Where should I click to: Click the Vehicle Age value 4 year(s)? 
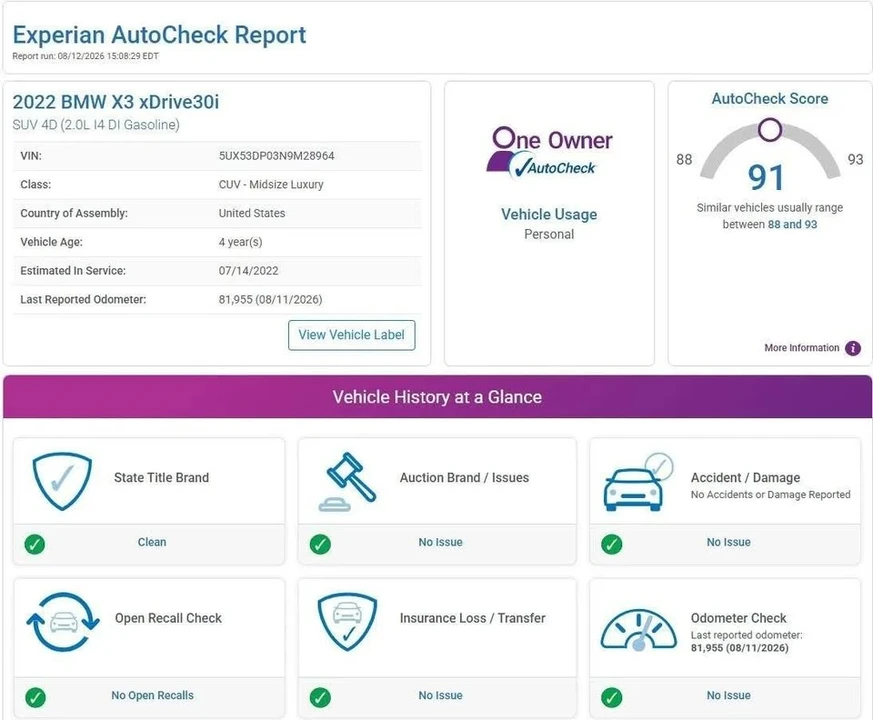pyautogui.click(x=240, y=242)
